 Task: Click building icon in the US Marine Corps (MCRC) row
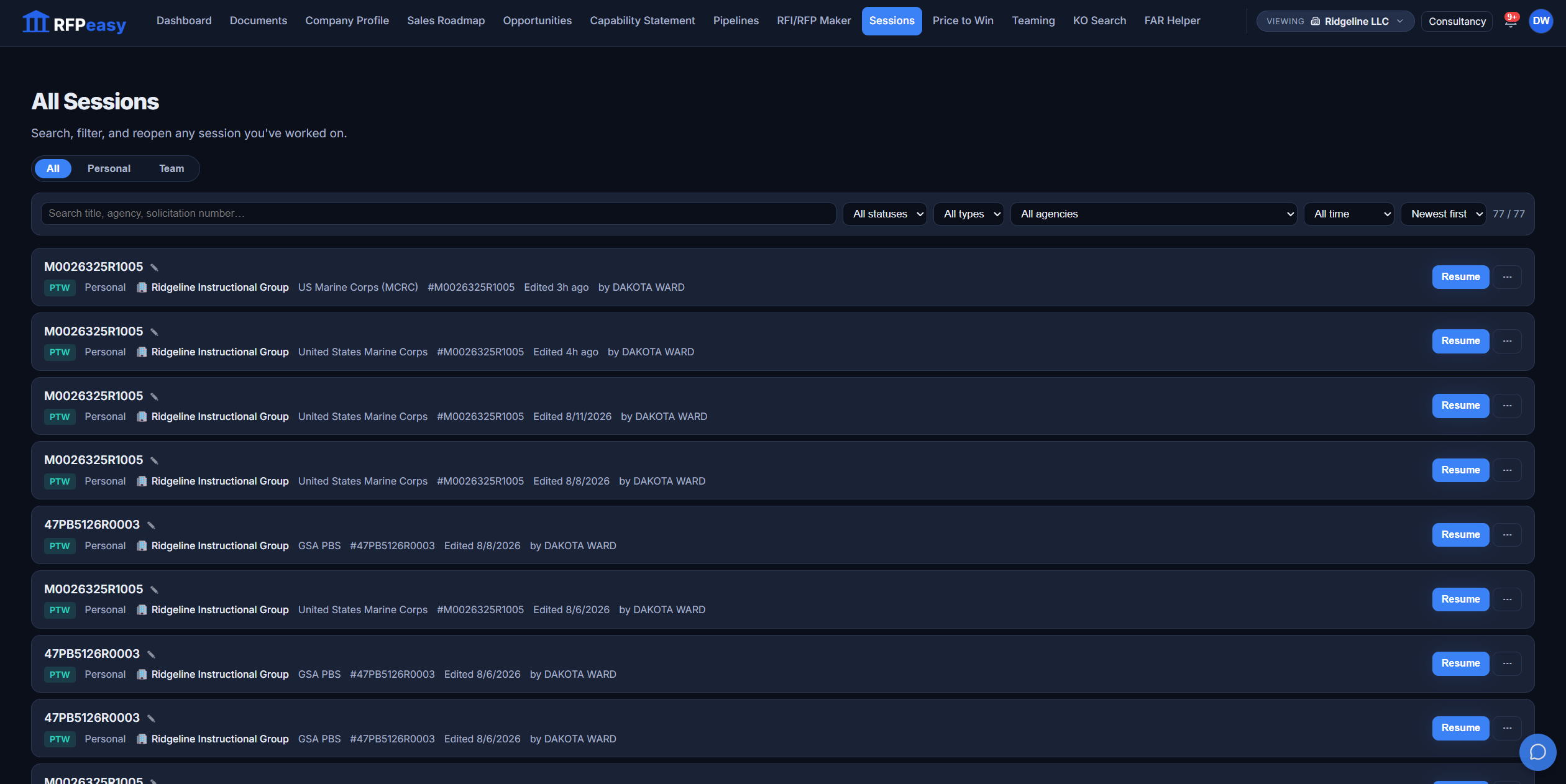coord(142,288)
